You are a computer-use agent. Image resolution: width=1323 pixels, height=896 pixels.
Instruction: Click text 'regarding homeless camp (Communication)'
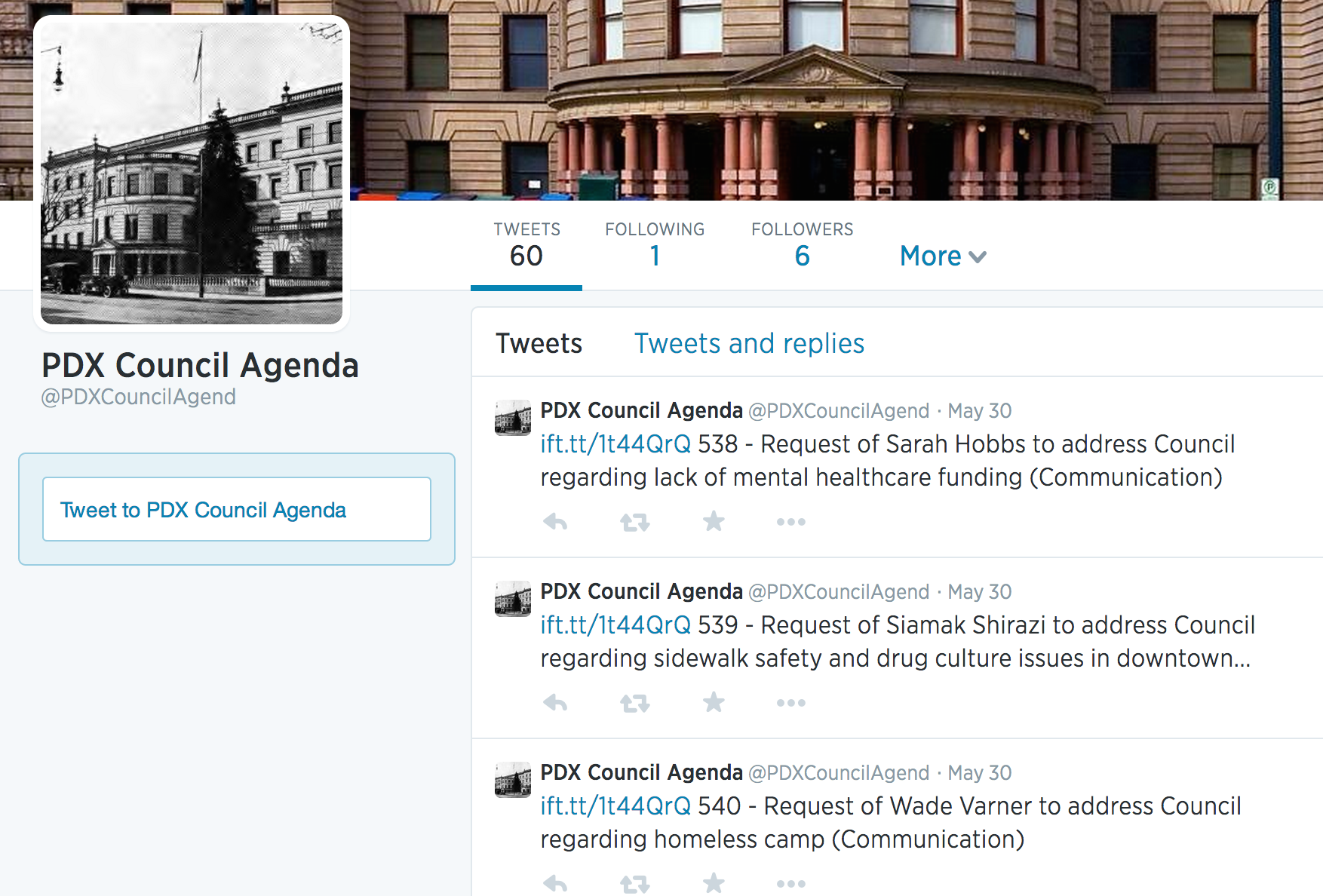[x=782, y=839]
